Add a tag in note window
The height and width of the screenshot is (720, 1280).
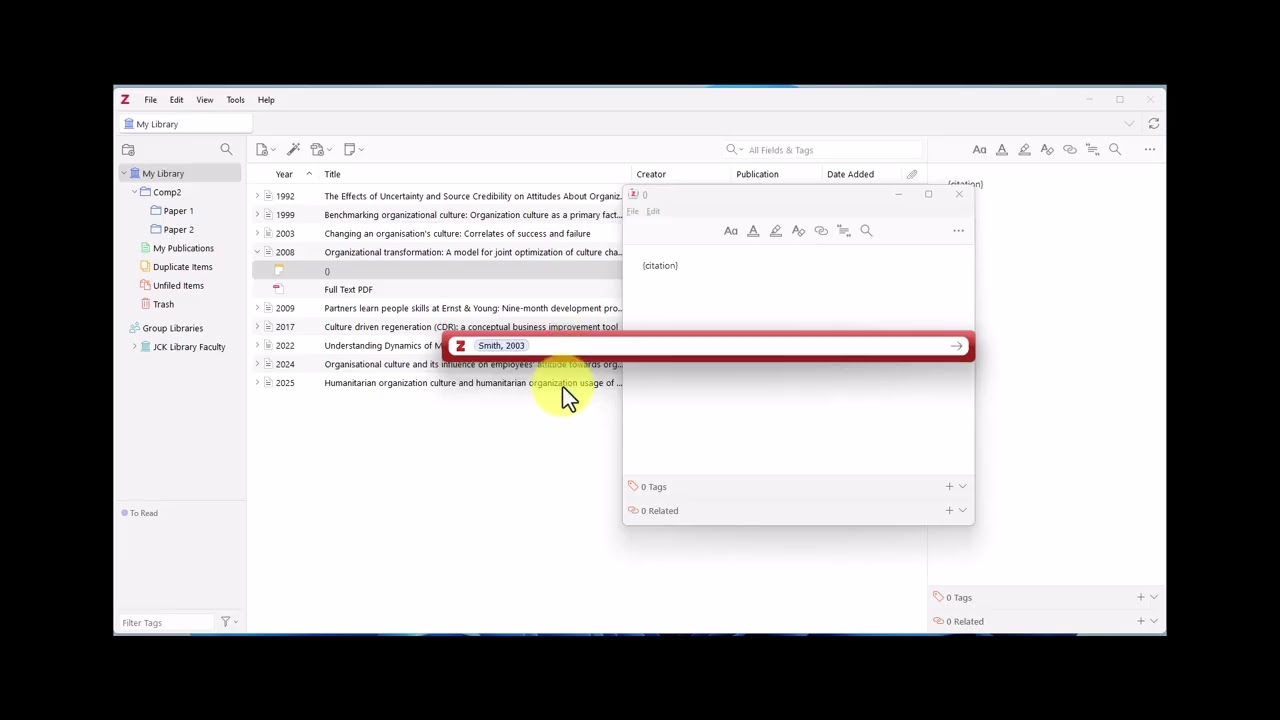949,487
